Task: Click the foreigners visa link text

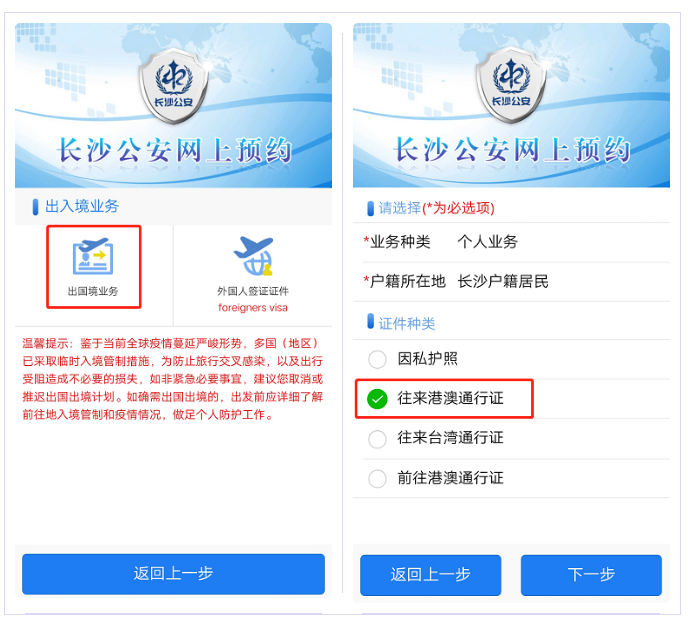Action: 253,307
